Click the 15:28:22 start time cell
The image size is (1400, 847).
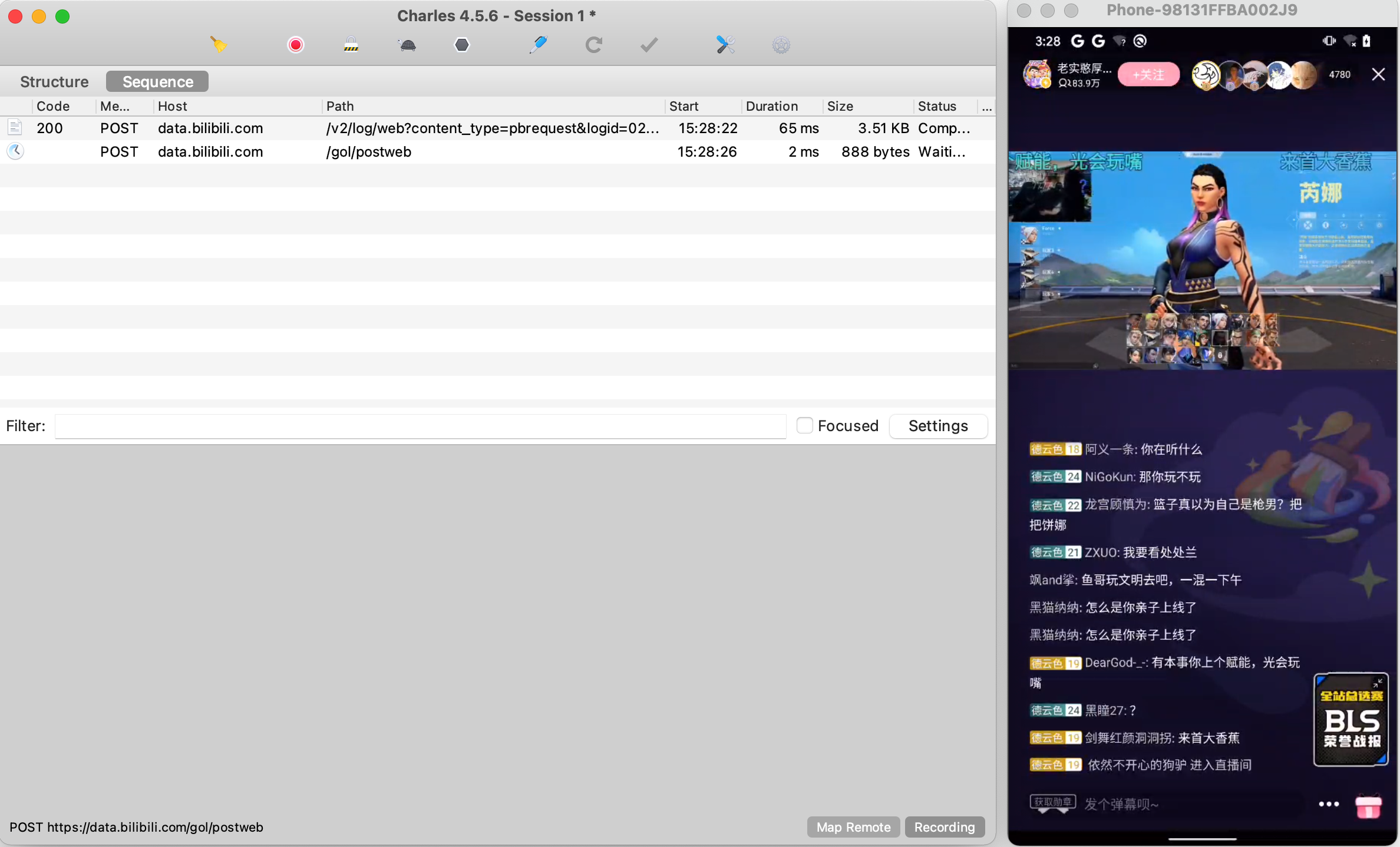(708, 128)
